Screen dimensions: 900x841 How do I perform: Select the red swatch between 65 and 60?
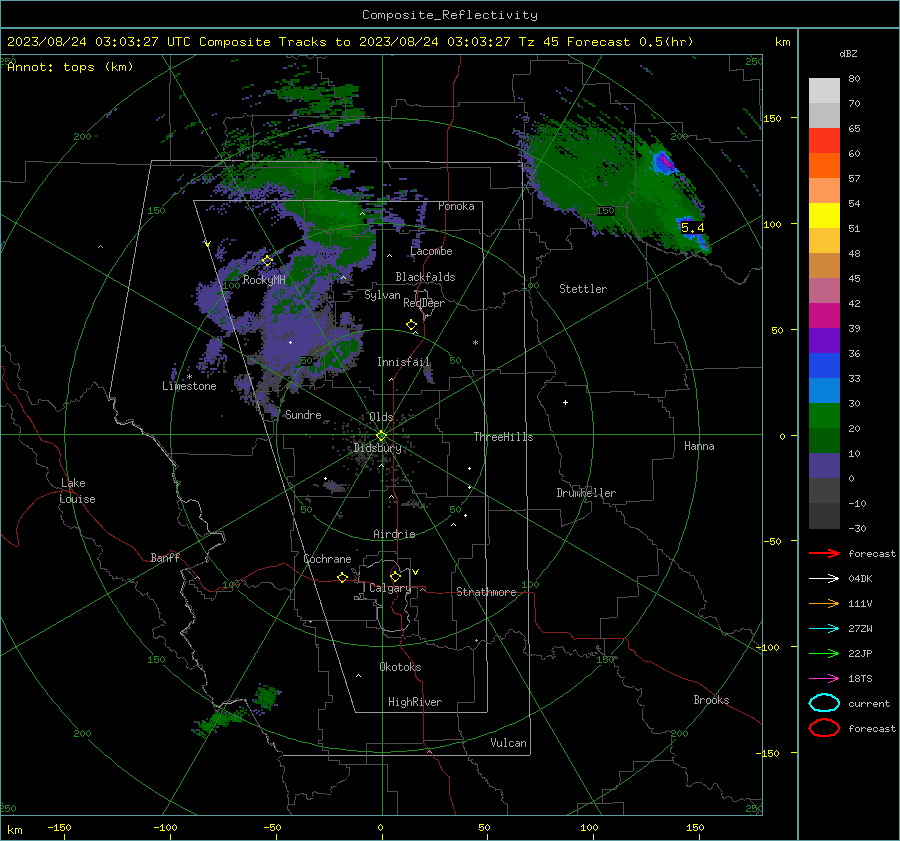pos(824,141)
